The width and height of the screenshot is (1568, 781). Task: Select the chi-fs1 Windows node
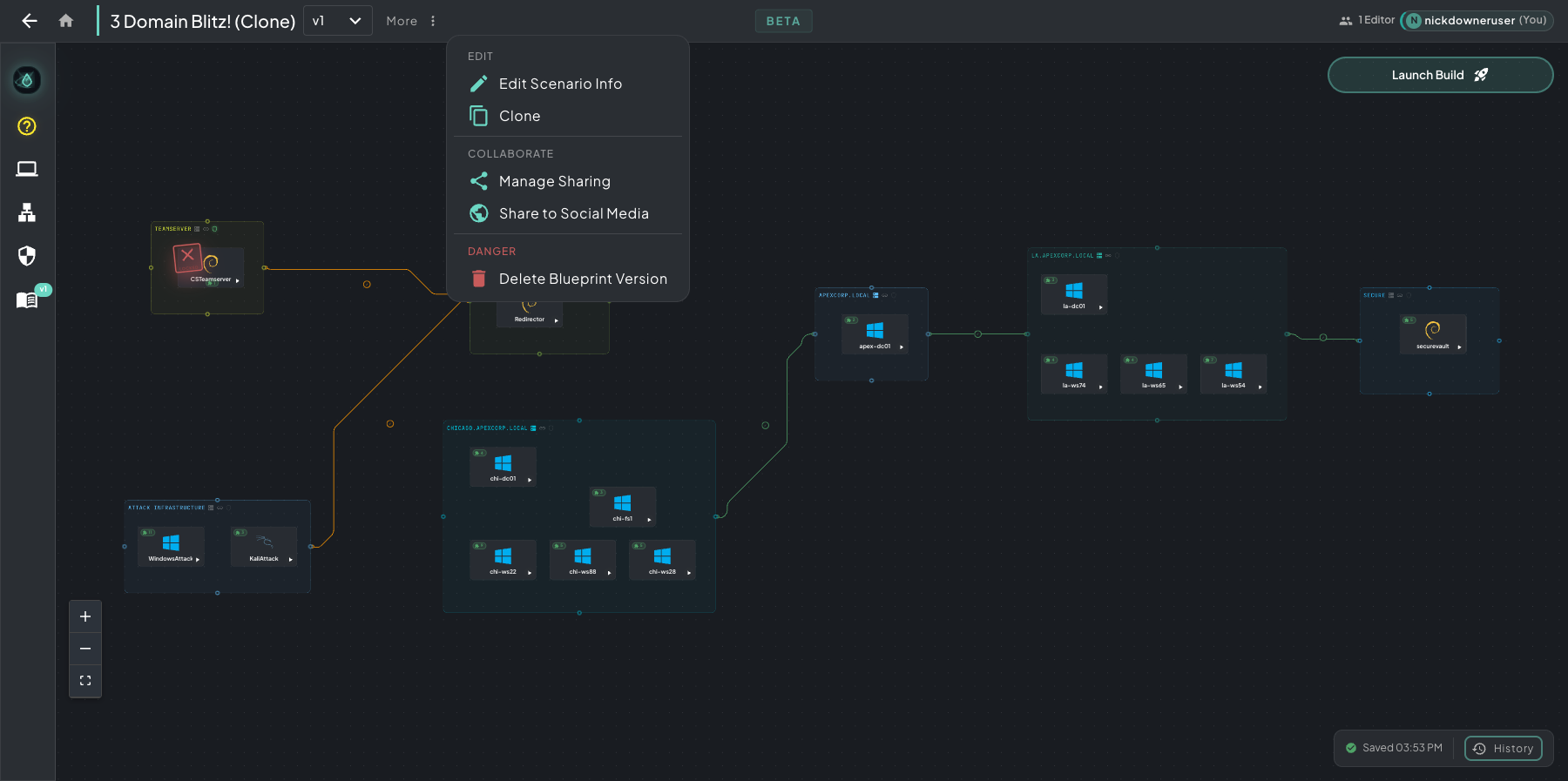coord(622,507)
